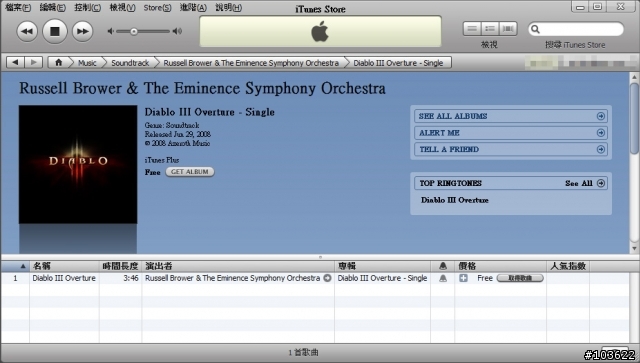Mute using the low-volume speaker icon

pyautogui.click(x=110, y=31)
